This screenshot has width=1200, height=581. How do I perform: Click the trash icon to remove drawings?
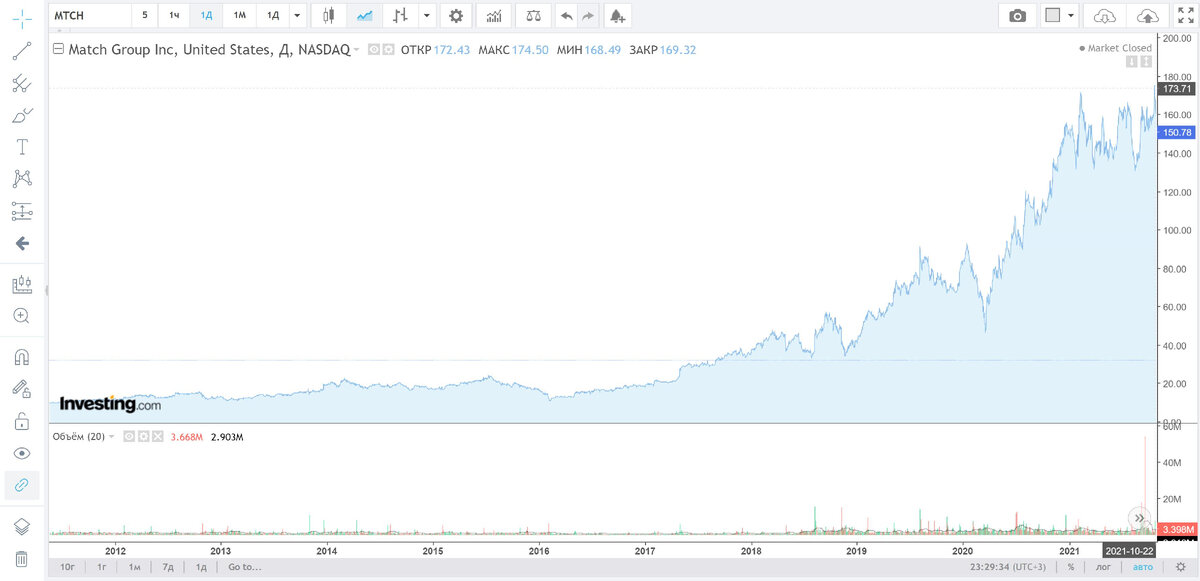pyautogui.click(x=22, y=558)
